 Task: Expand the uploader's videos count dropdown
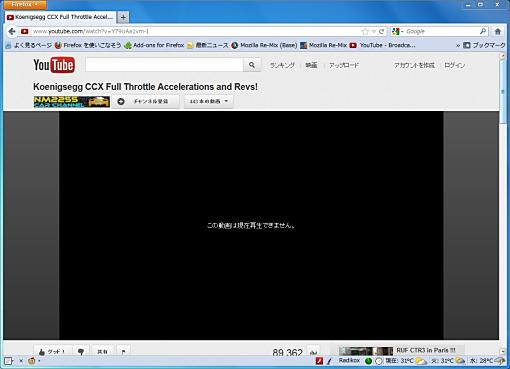tap(209, 101)
